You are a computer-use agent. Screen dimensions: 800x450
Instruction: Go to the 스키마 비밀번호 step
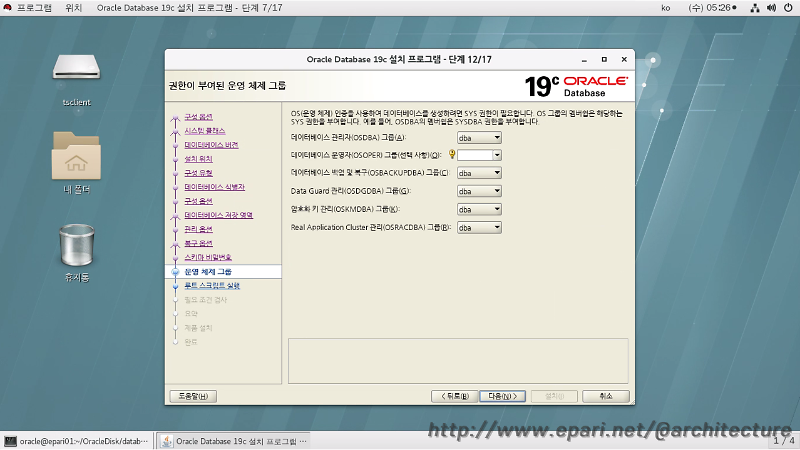click(x=208, y=257)
